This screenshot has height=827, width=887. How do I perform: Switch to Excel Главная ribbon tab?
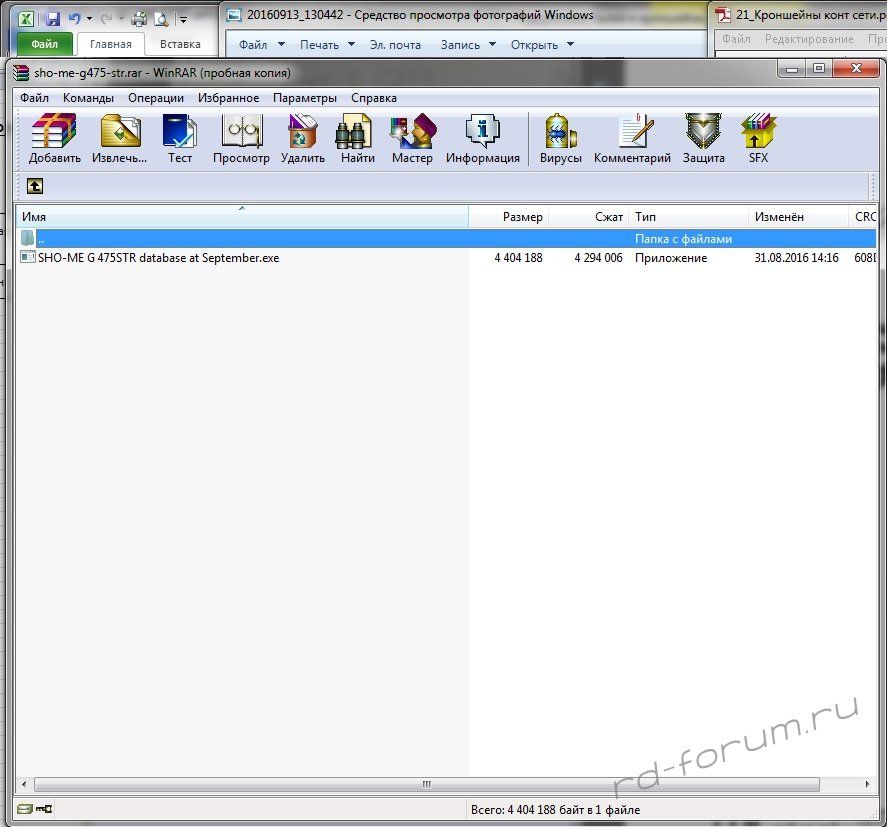click(x=110, y=44)
